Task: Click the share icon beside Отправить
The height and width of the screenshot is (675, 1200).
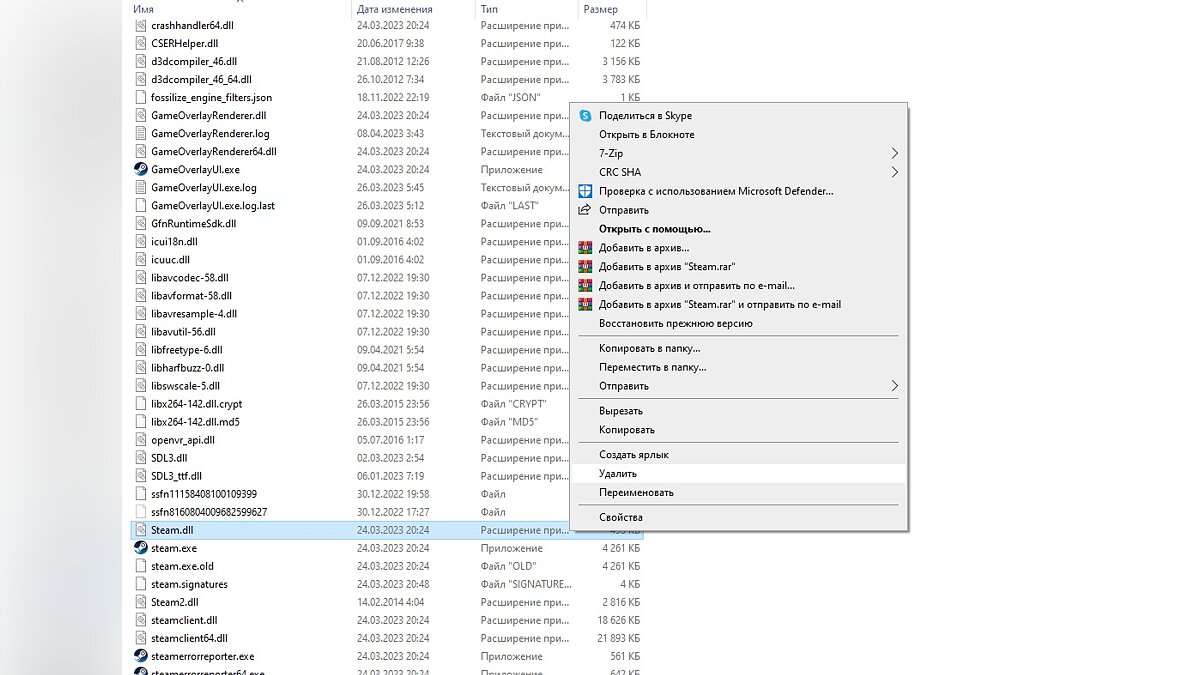Action: [x=585, y=210]
